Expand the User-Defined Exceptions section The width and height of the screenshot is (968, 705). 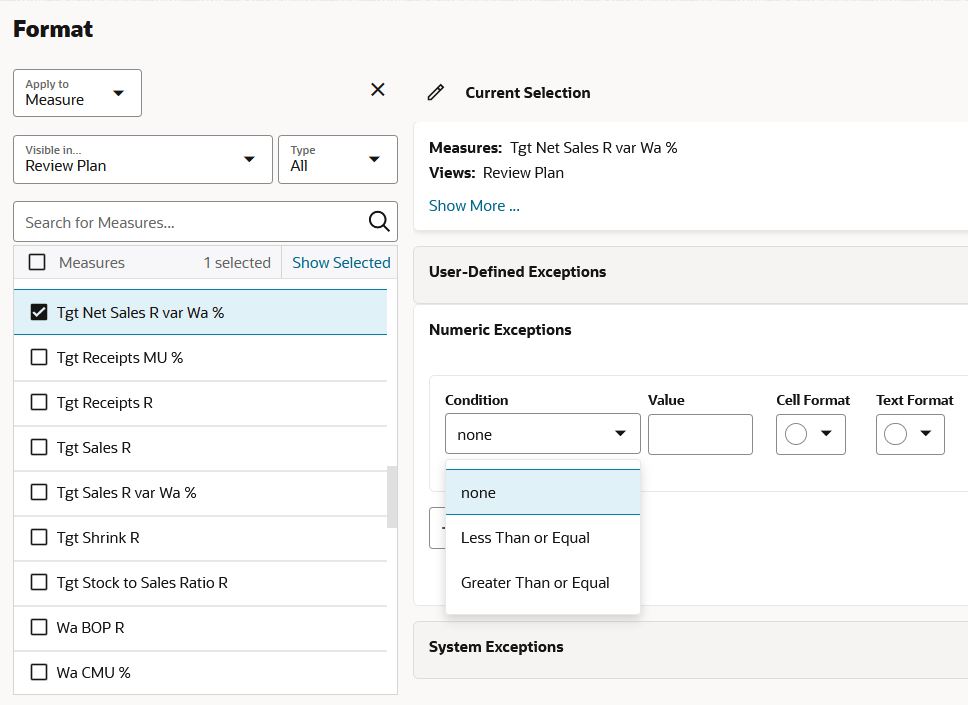[x=517, y=272]
